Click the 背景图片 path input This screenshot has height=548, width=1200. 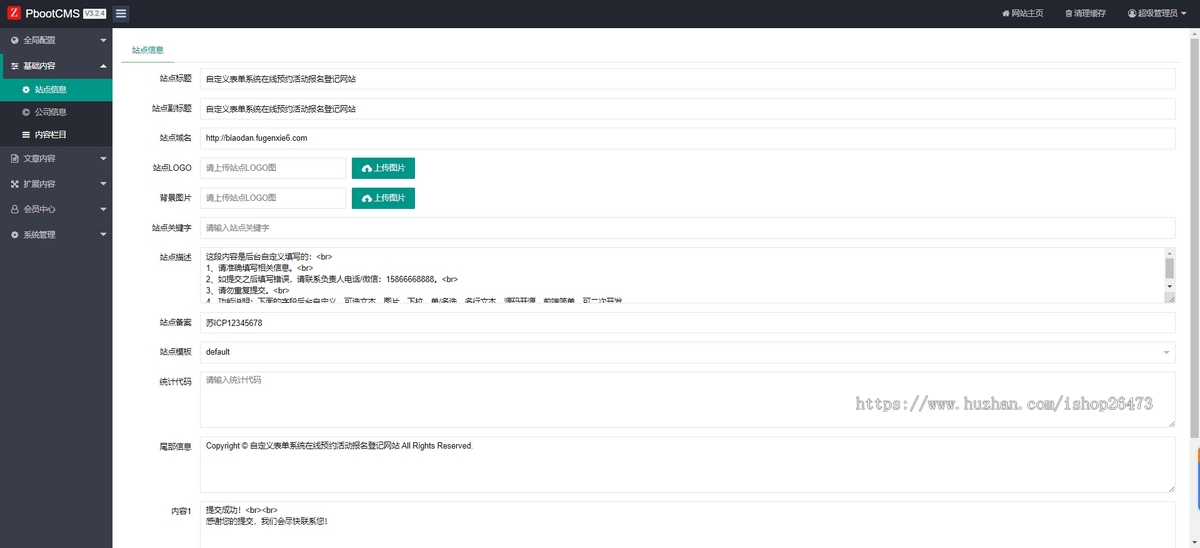tap(273, 198)
